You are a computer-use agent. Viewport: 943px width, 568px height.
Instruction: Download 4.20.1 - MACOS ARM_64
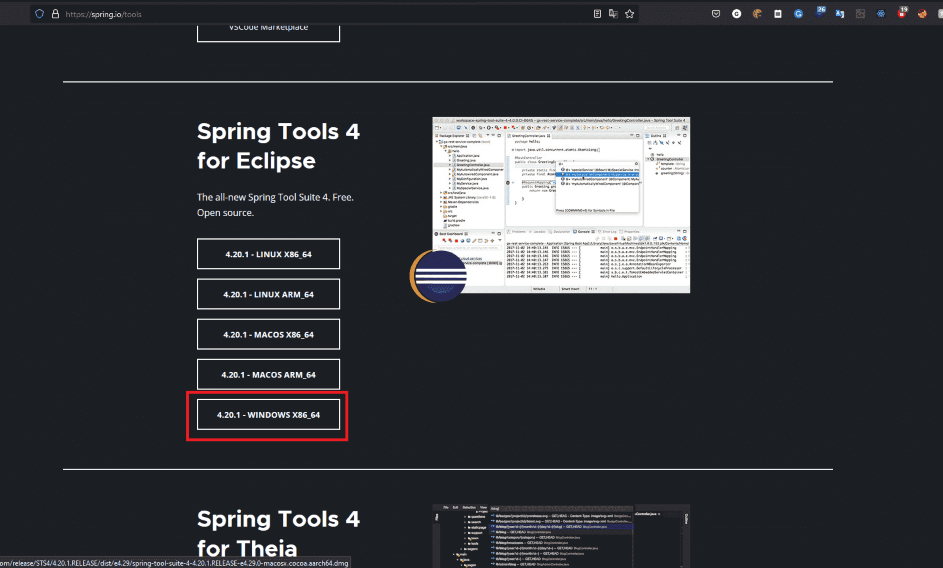(268, 375)
